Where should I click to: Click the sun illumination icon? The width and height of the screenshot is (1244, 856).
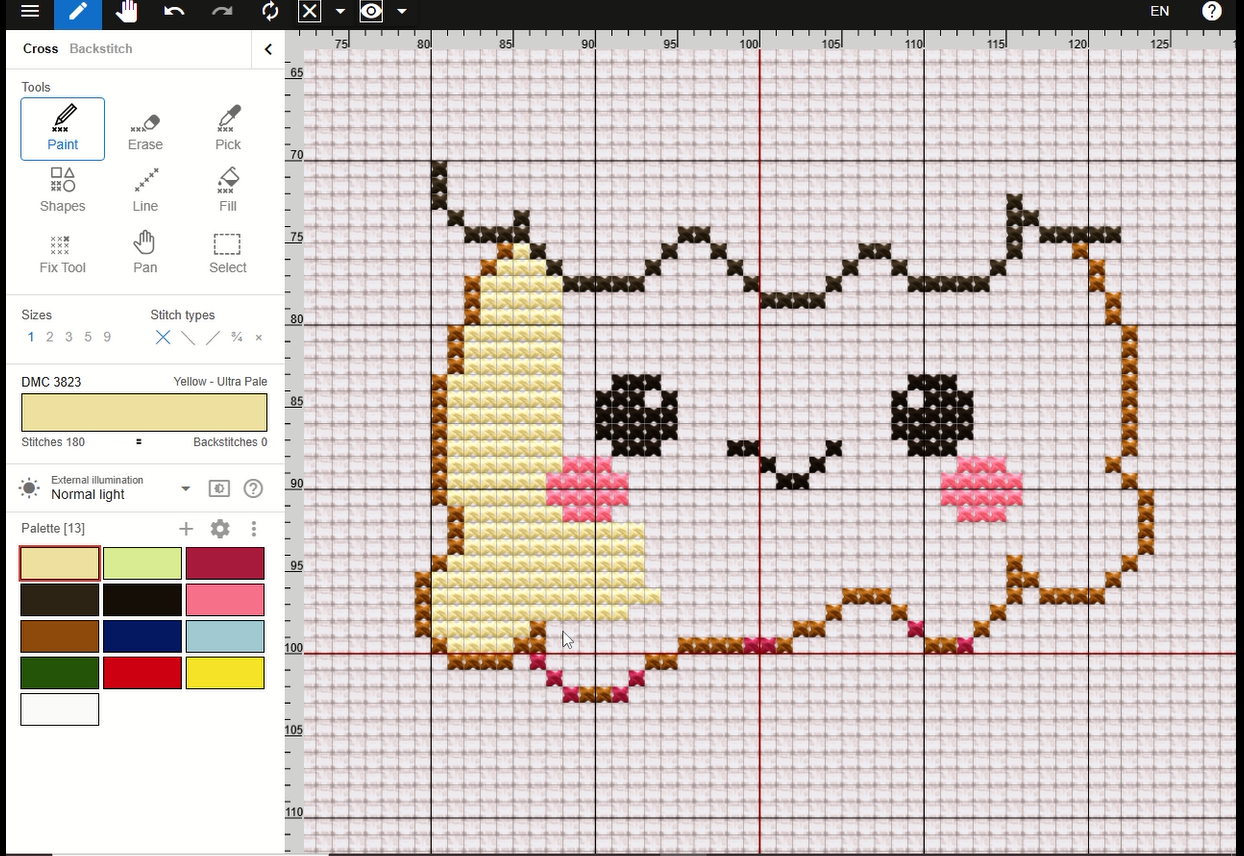tap(30, 488)
